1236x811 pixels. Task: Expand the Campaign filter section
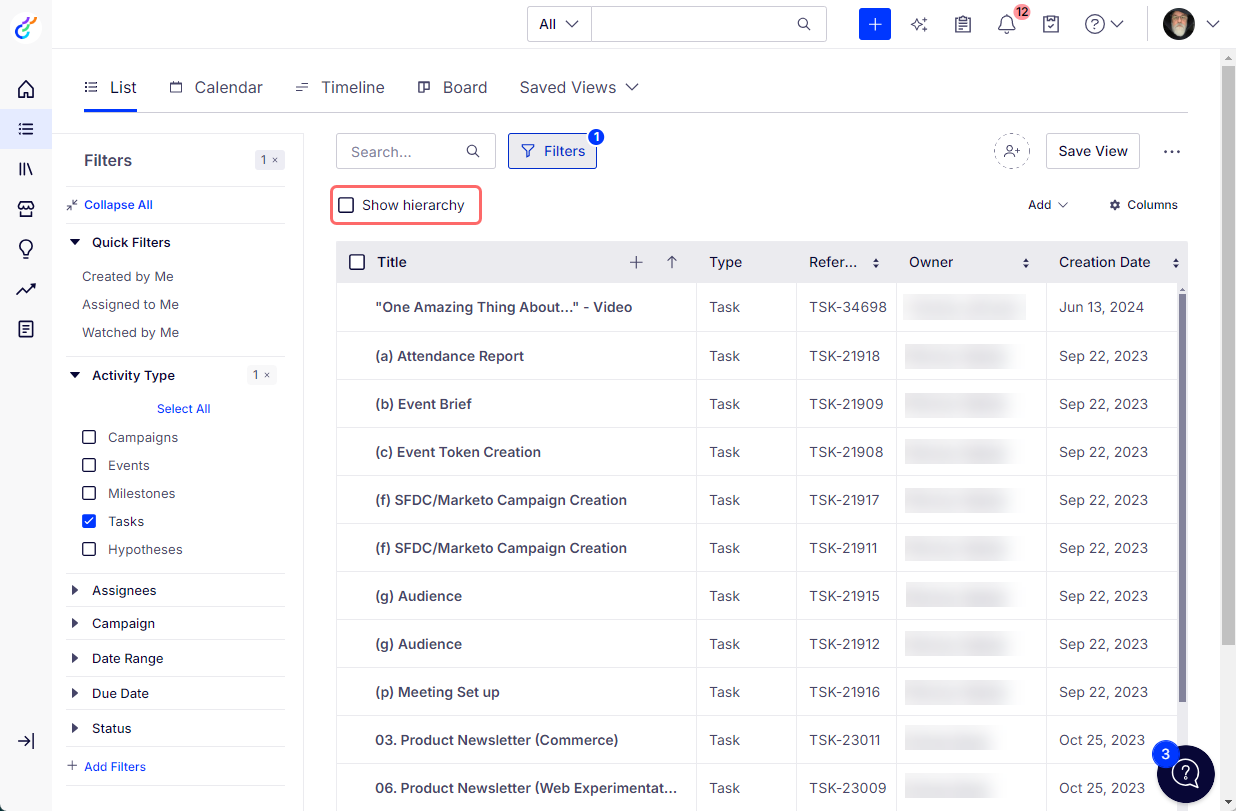(x=75, y=623)
